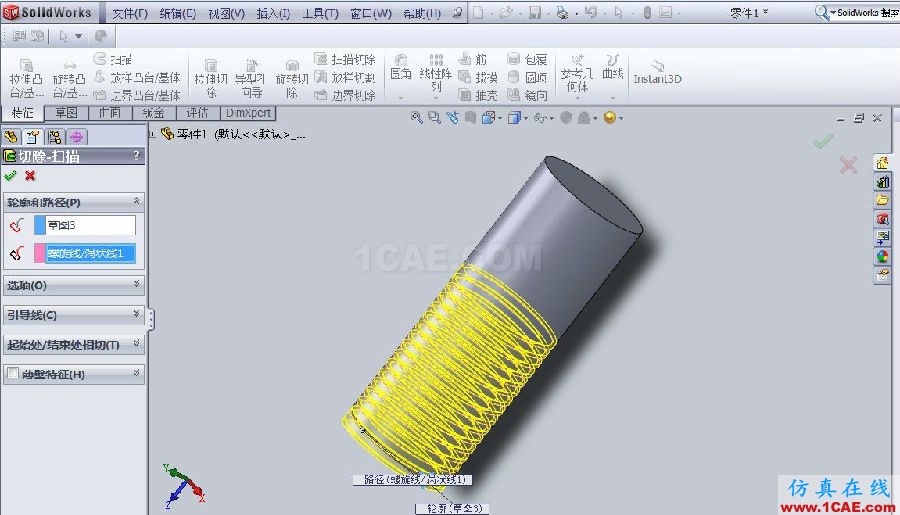
Task: Click the Previous View icon
Action: pyautogui.click(x=453, y=118)
